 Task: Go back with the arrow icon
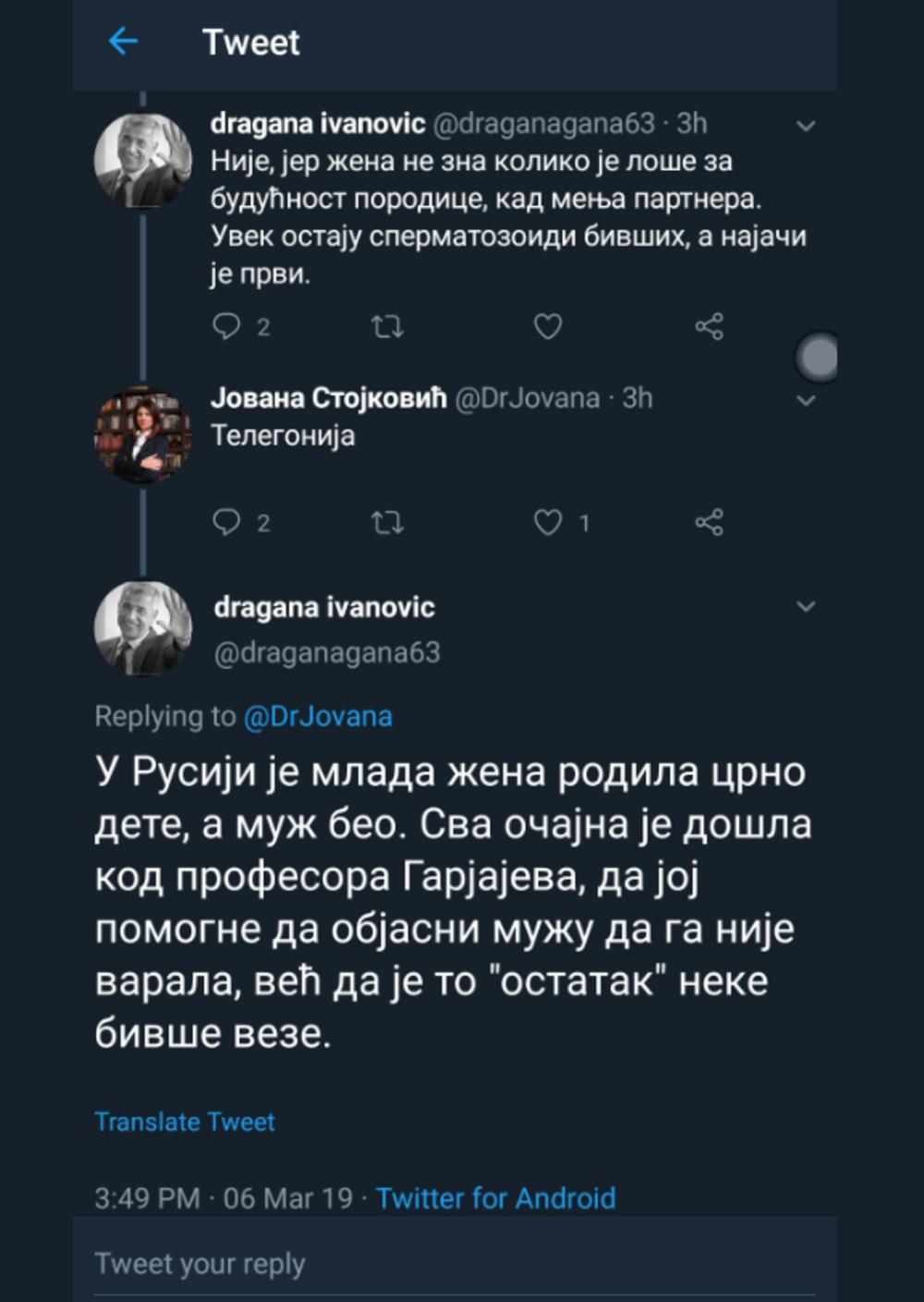click(123, 42)
